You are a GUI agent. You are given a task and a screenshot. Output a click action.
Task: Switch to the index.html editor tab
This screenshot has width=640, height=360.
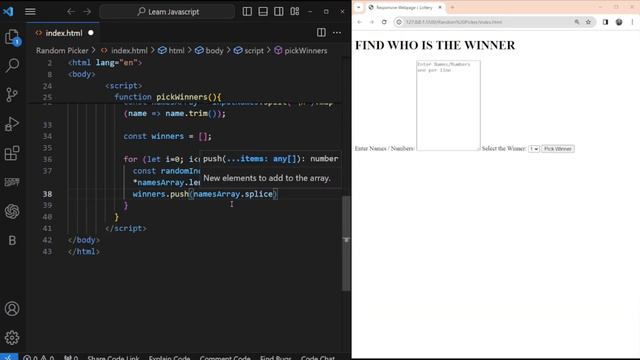tap(64, 33)
